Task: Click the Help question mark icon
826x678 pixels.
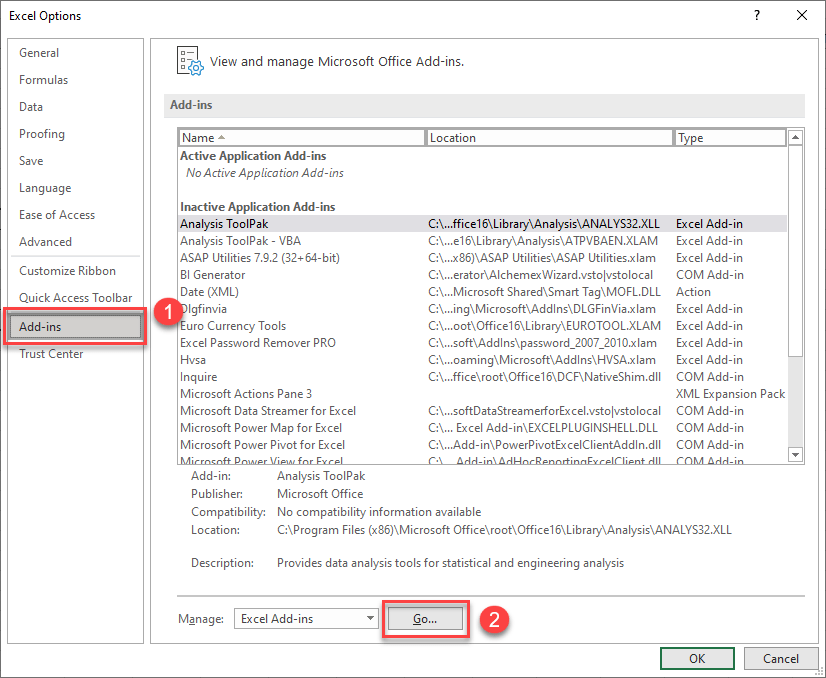Action: pyautogui.click(x=758, y=16)
